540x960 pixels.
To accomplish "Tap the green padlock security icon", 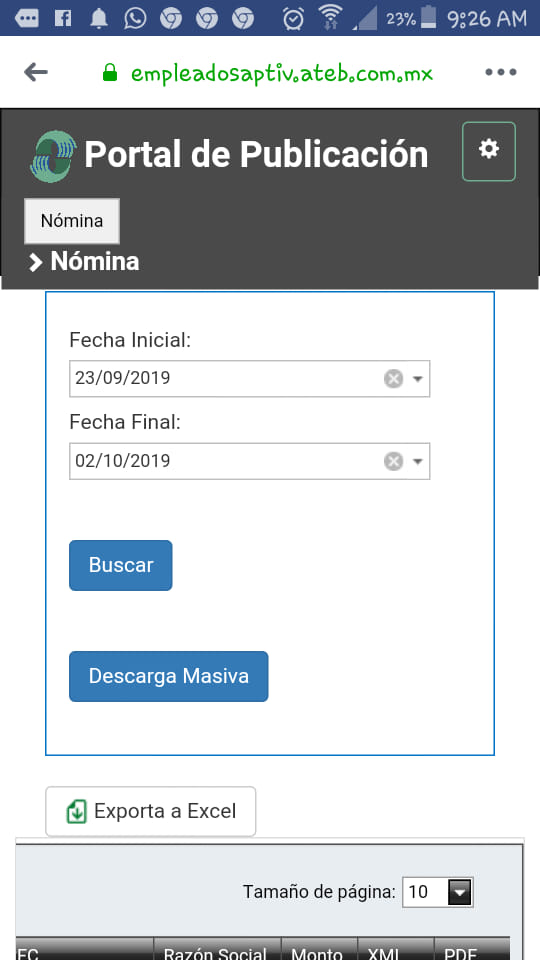I will point(110,73).
